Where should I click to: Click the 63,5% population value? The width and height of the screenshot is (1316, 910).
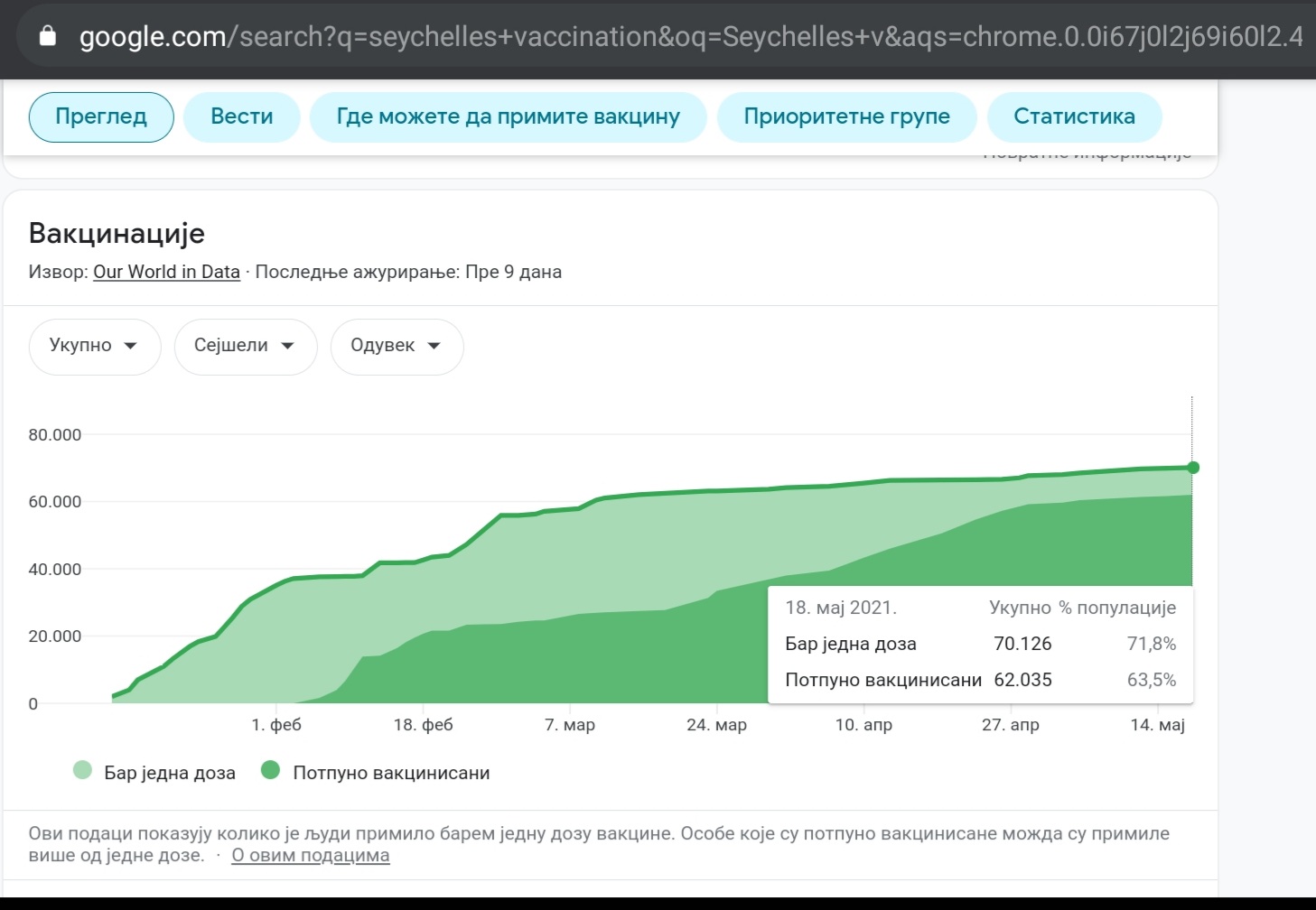pyautogui.click(x=1152, y=680)
